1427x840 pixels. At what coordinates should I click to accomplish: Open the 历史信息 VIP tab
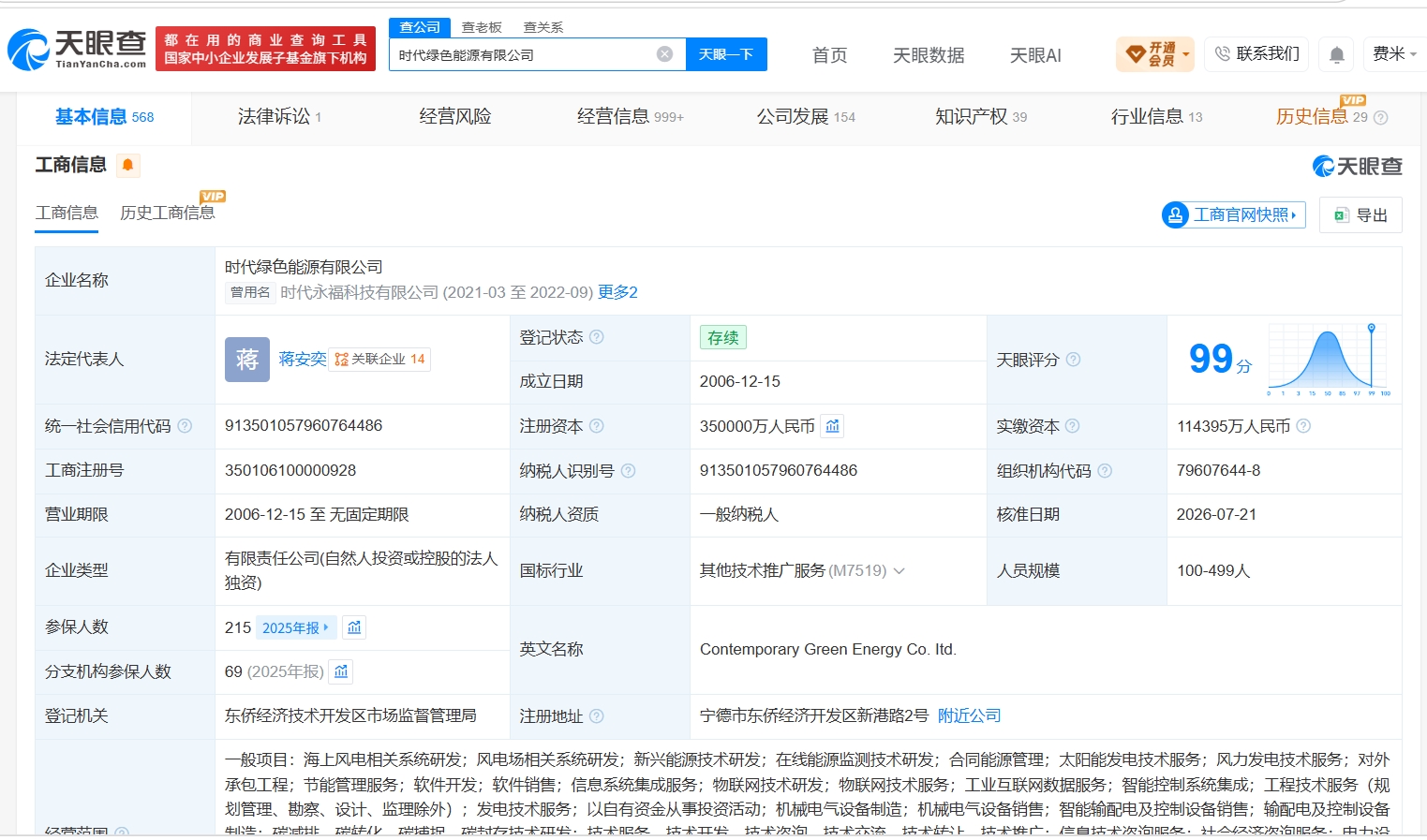click(x=1321, y=117)
